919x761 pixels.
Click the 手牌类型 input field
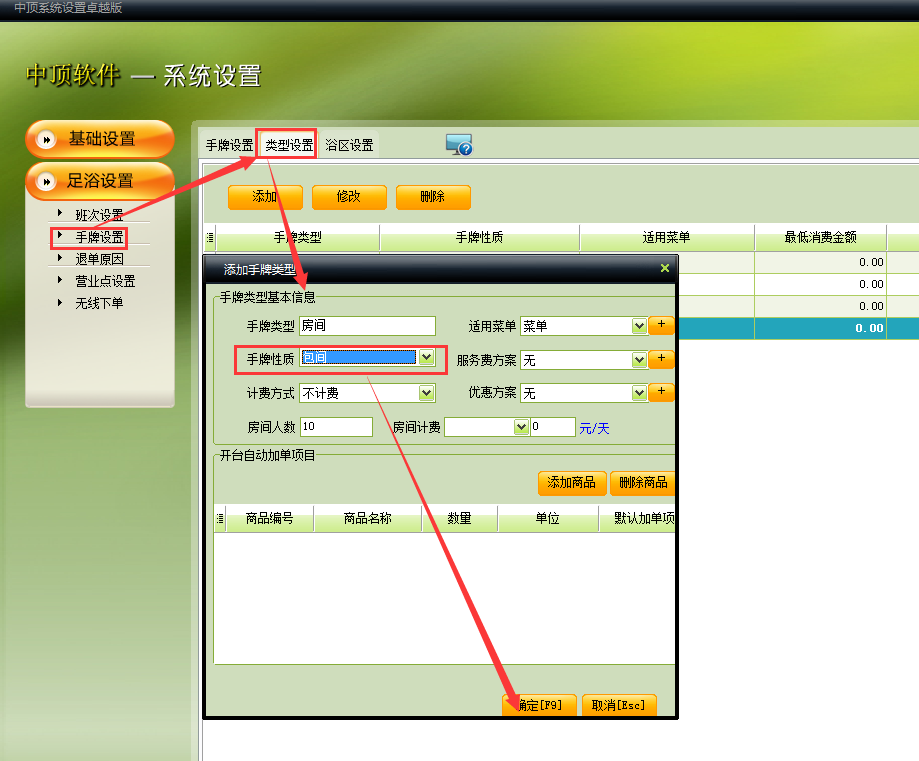(367, 326)
